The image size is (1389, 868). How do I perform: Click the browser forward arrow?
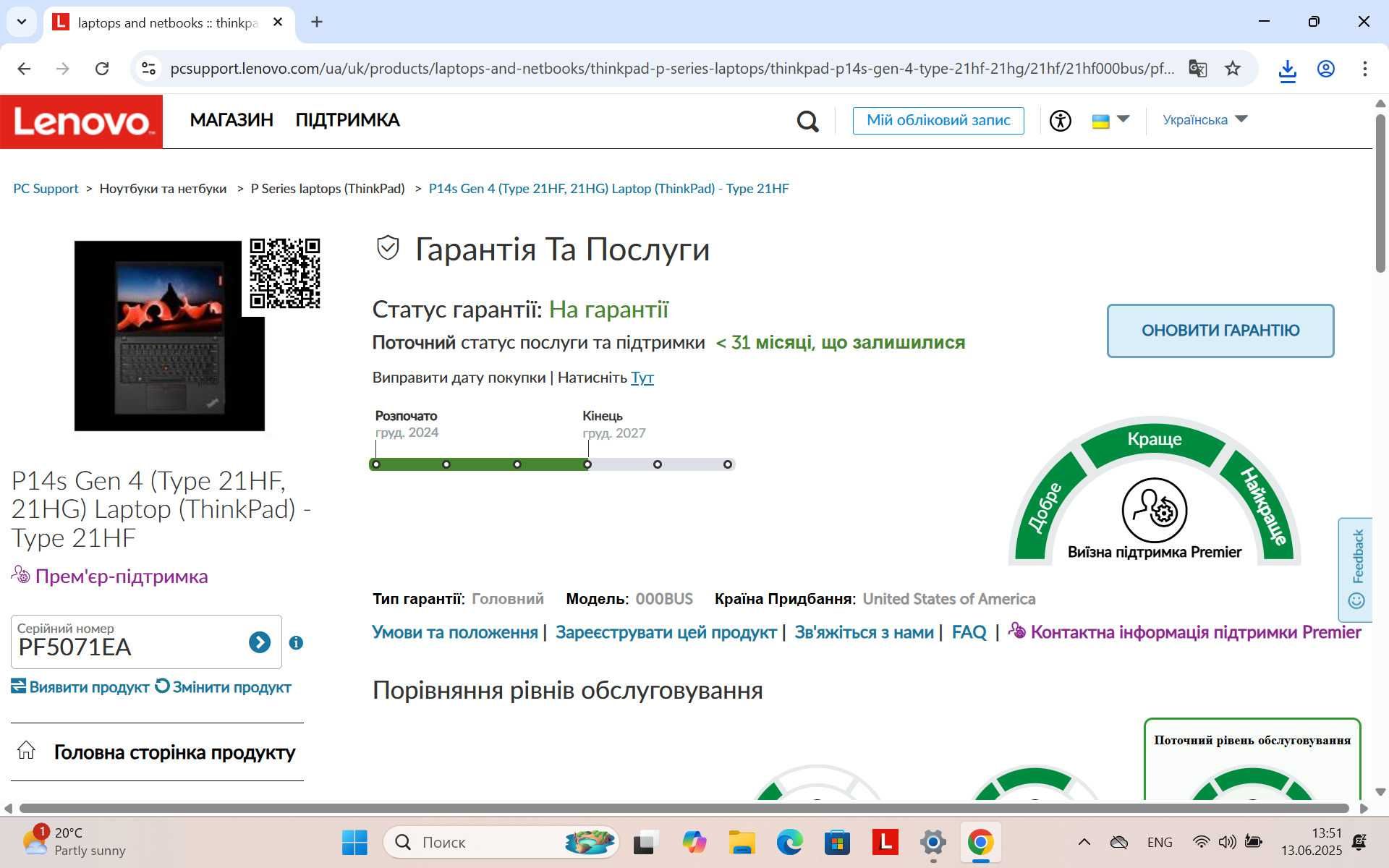[63, 69]
